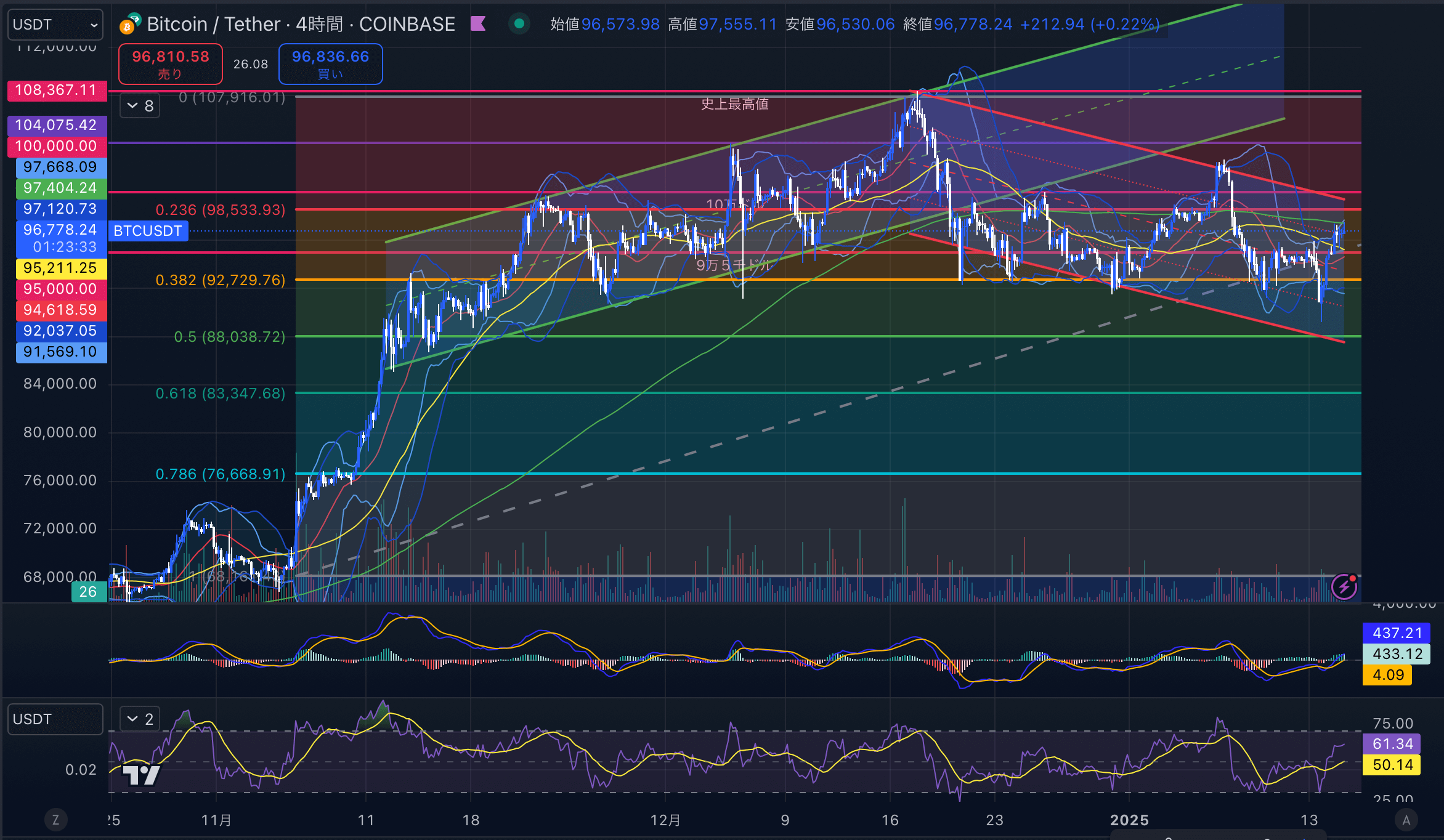
Task: Click the MACD value label 437.21
Action: [x=1396, y=633]
